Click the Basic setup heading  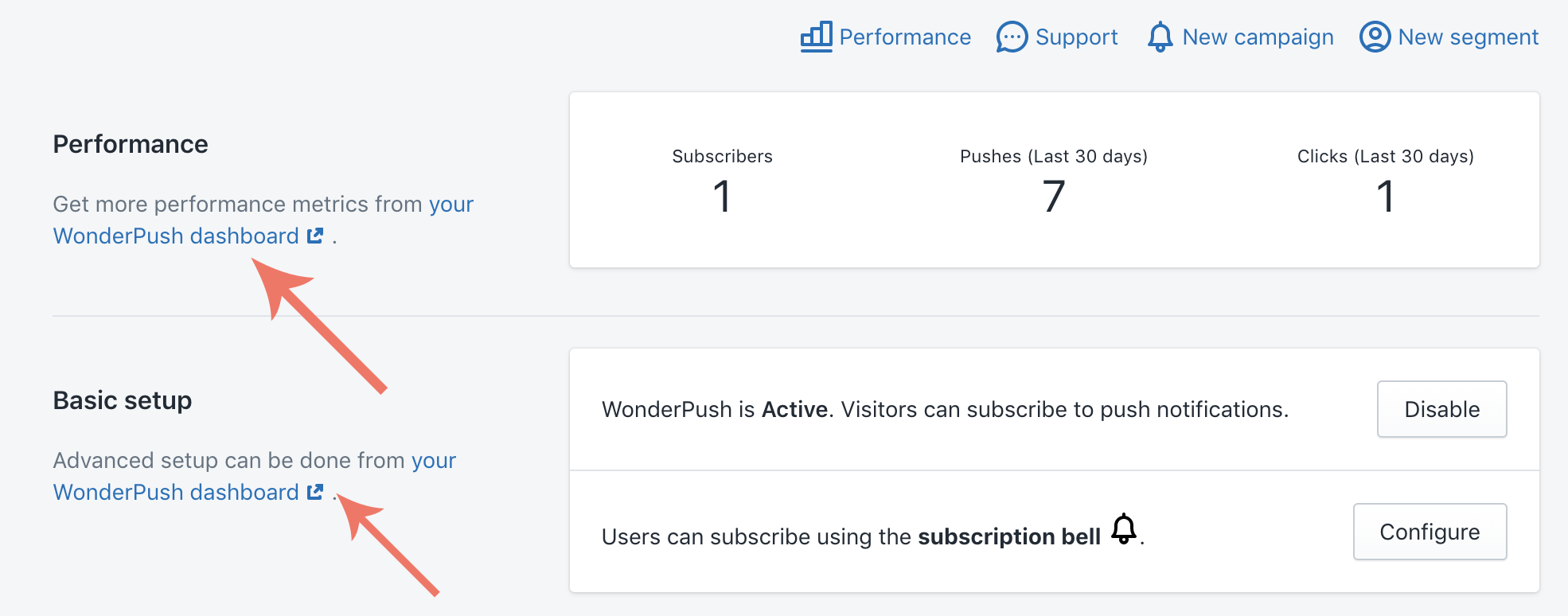pos(123,400)
